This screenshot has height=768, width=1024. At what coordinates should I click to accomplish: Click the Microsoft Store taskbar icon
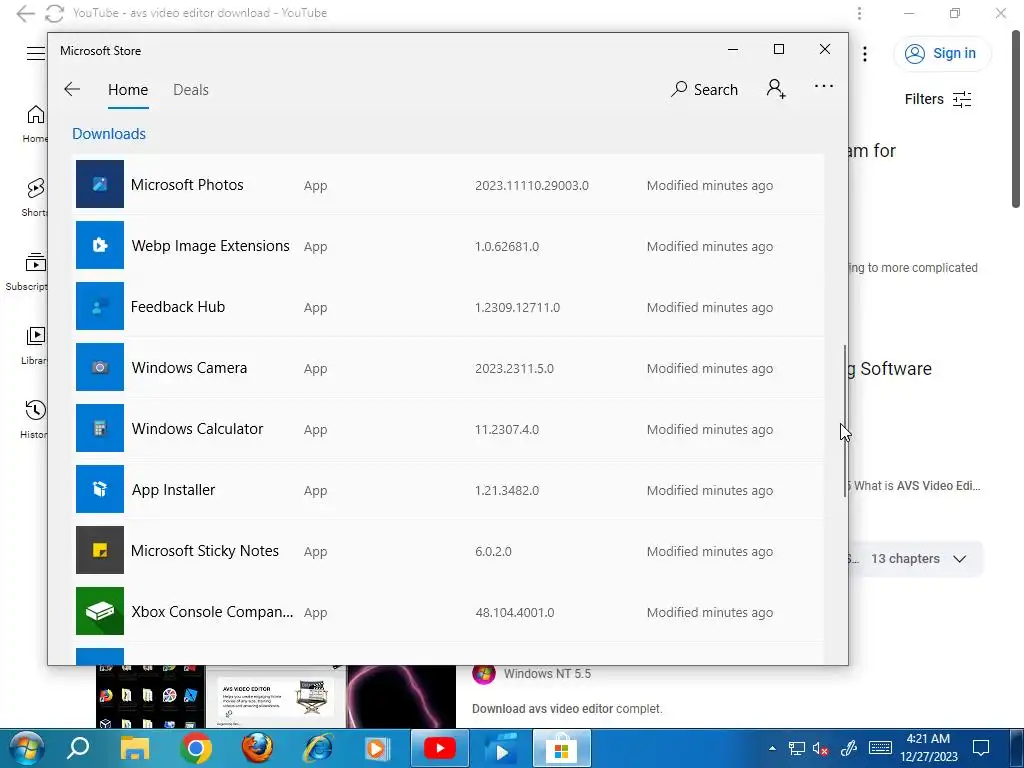pos(562,748)
